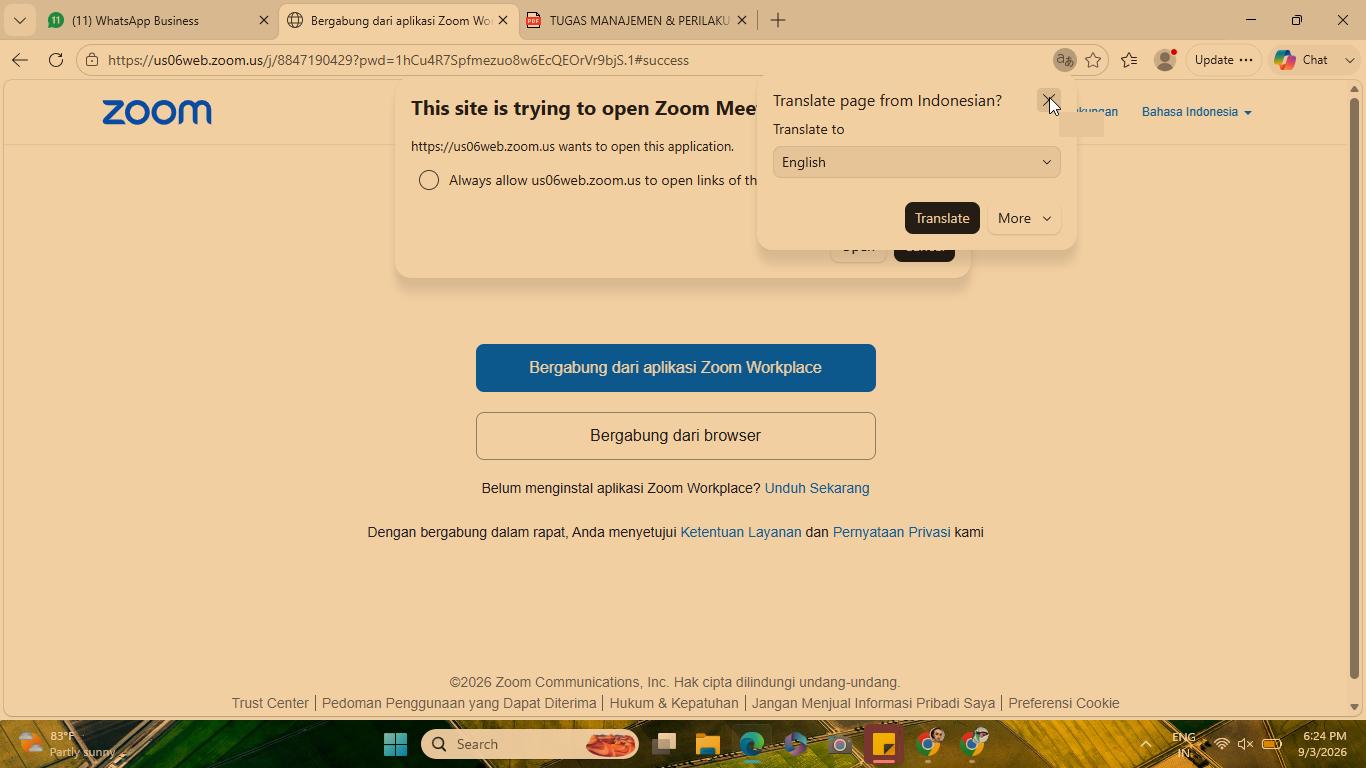Open the browser profile avatar
The height and width of the screenshot is (768, 1366).
tap(1165, 60)
